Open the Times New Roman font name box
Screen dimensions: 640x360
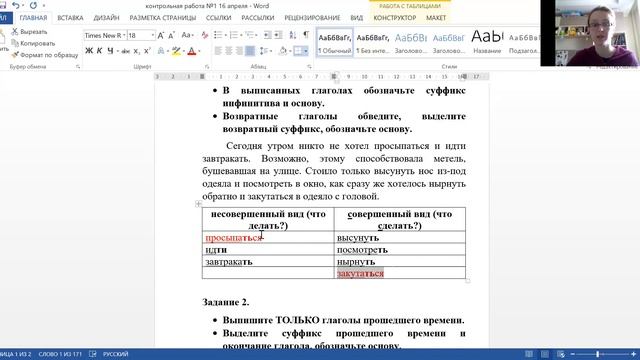pyautogui.click(x=104, y=36)
